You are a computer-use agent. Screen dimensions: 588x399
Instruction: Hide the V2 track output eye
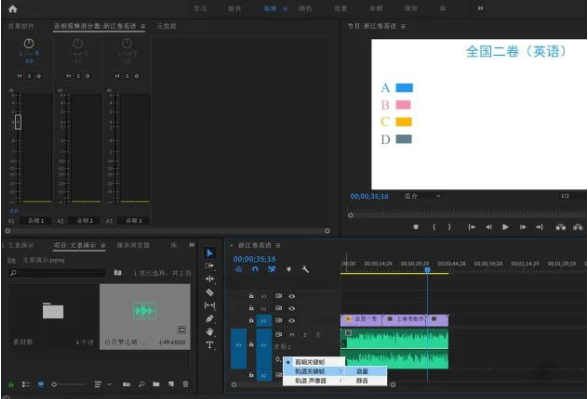(x=292, y=308)
